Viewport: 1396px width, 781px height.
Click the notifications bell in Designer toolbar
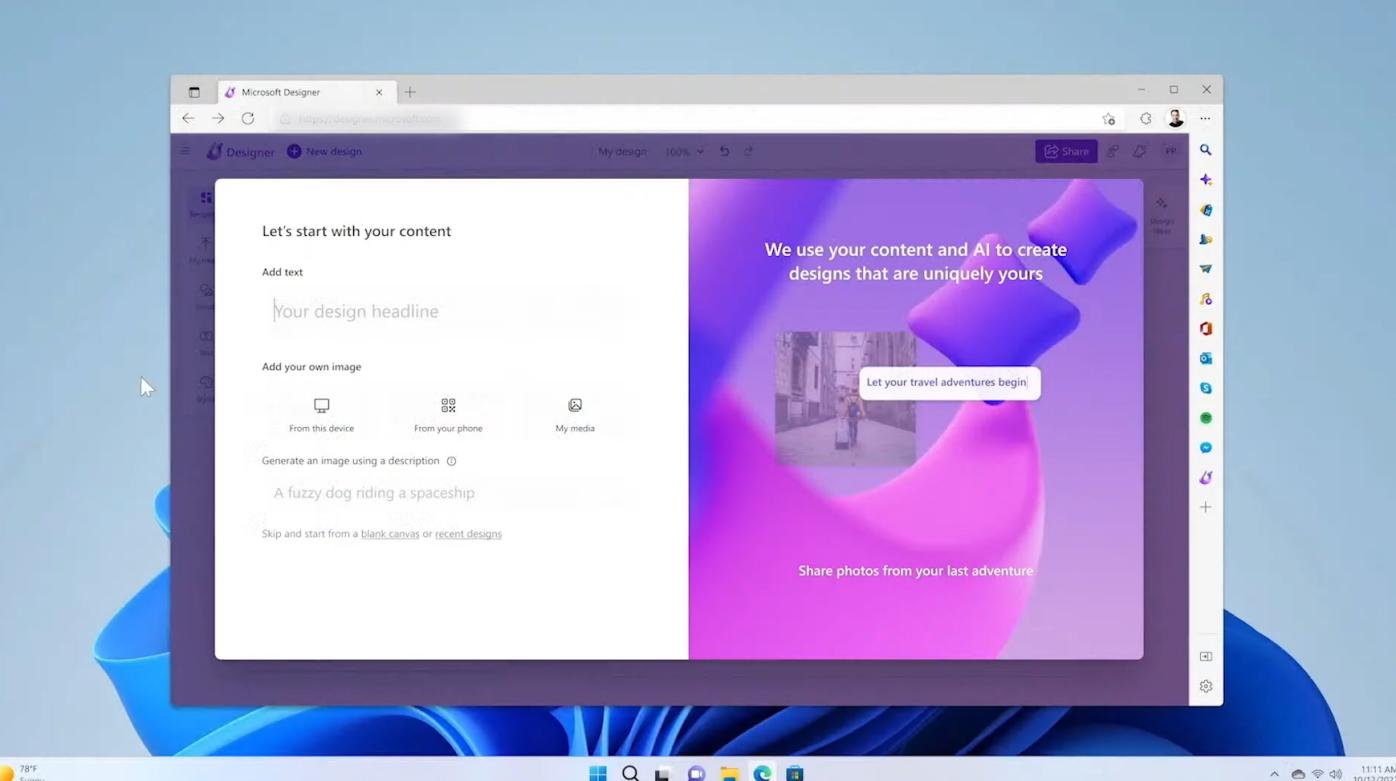pos(1139,151)
